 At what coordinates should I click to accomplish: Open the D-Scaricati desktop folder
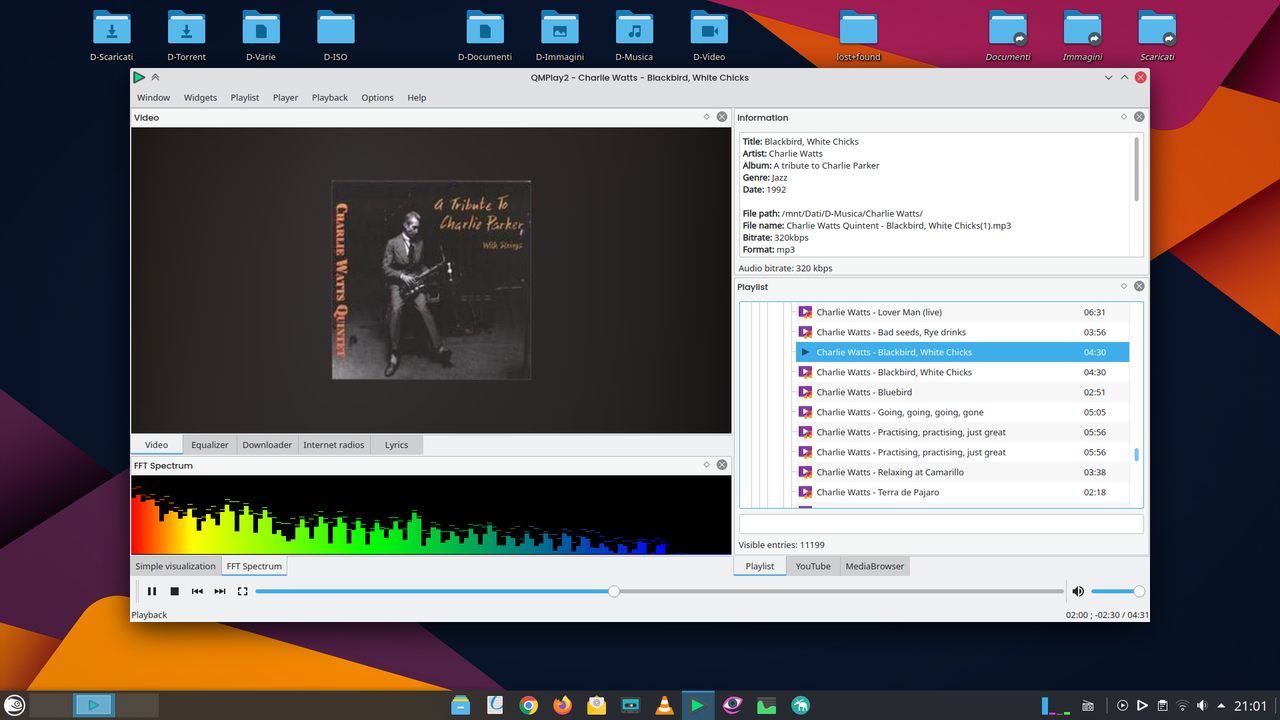point(111,35)
